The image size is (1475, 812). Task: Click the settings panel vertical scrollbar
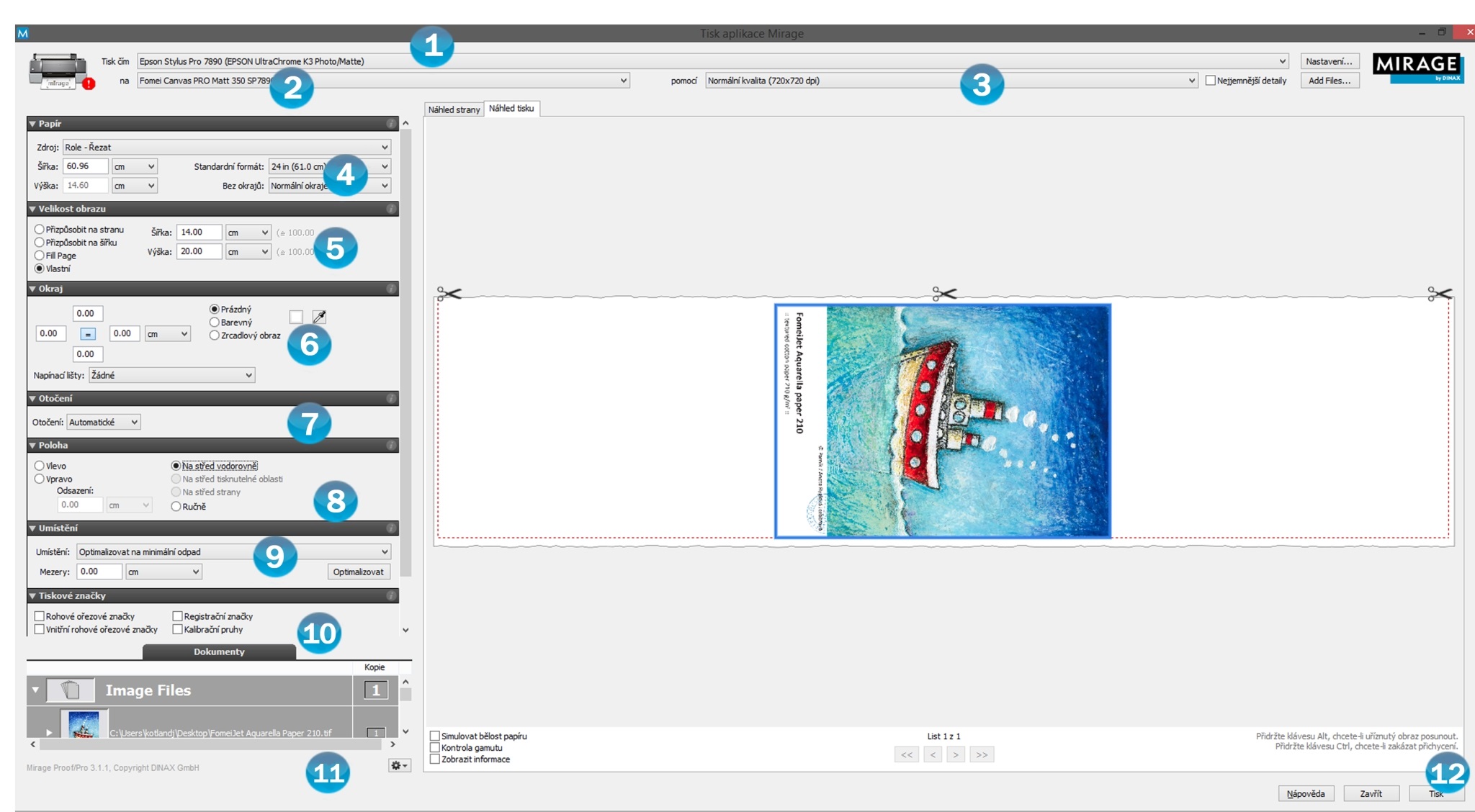pyautogui.click(x=406, y=353)
